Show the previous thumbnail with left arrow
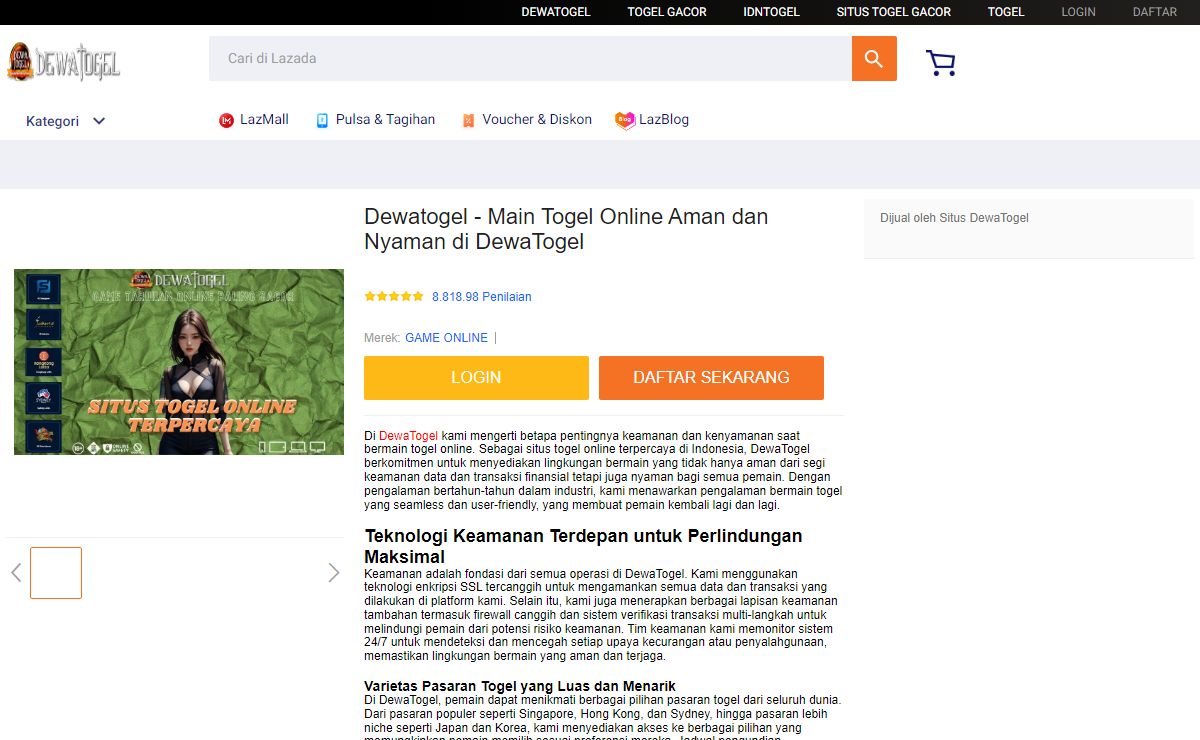The width and height of the screenshot is (1200, 740). tap(16, 573)
